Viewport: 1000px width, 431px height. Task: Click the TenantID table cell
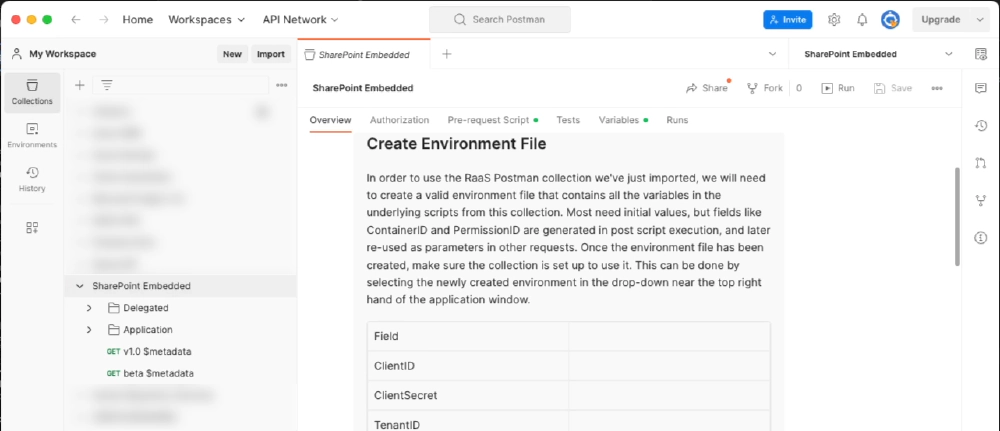pyautogui.click(x=468, y=421)
